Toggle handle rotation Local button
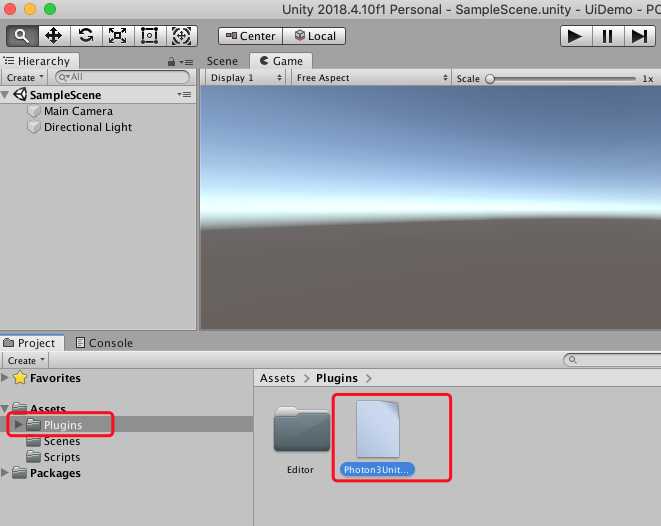 [x=314, y=36]
